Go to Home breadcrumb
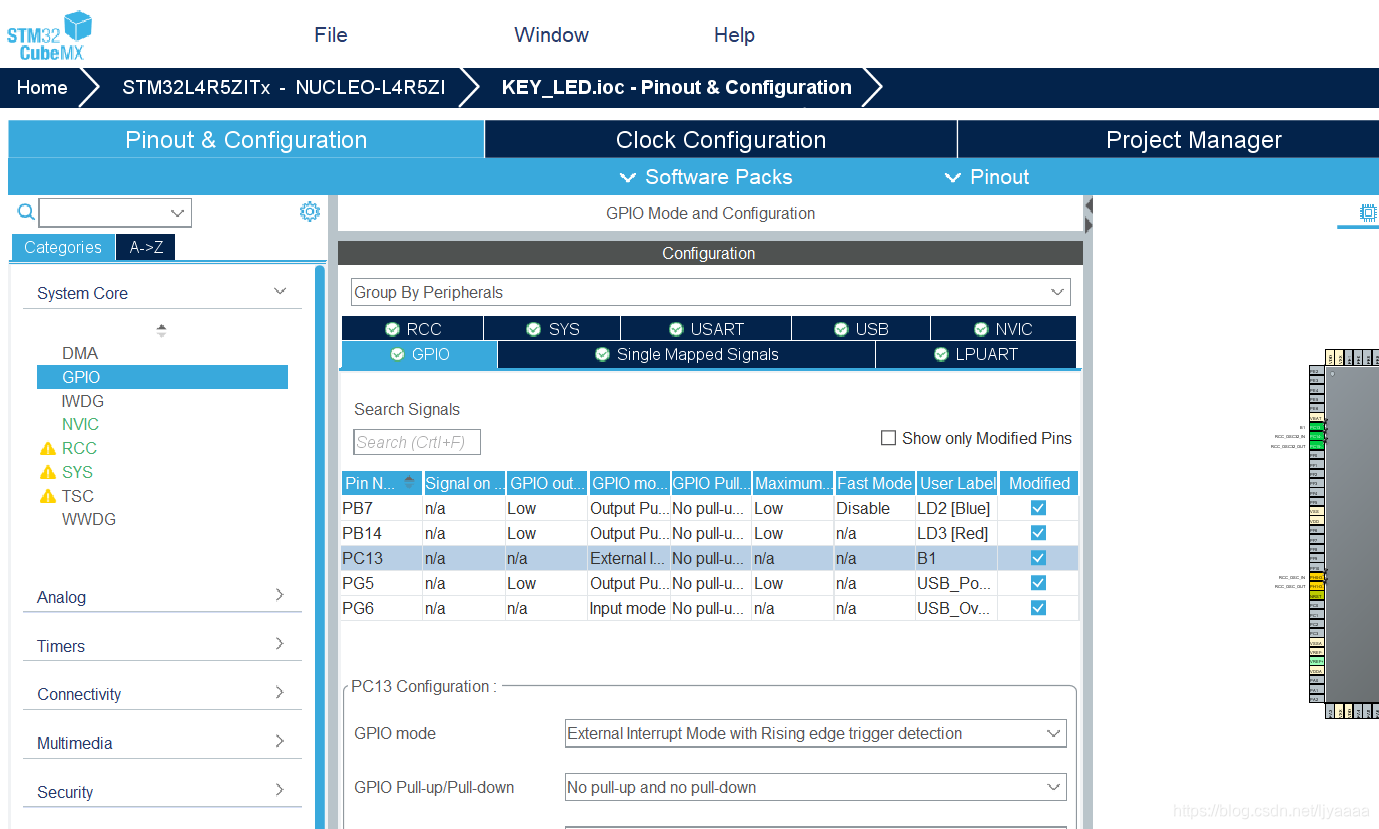 point(42,87)
